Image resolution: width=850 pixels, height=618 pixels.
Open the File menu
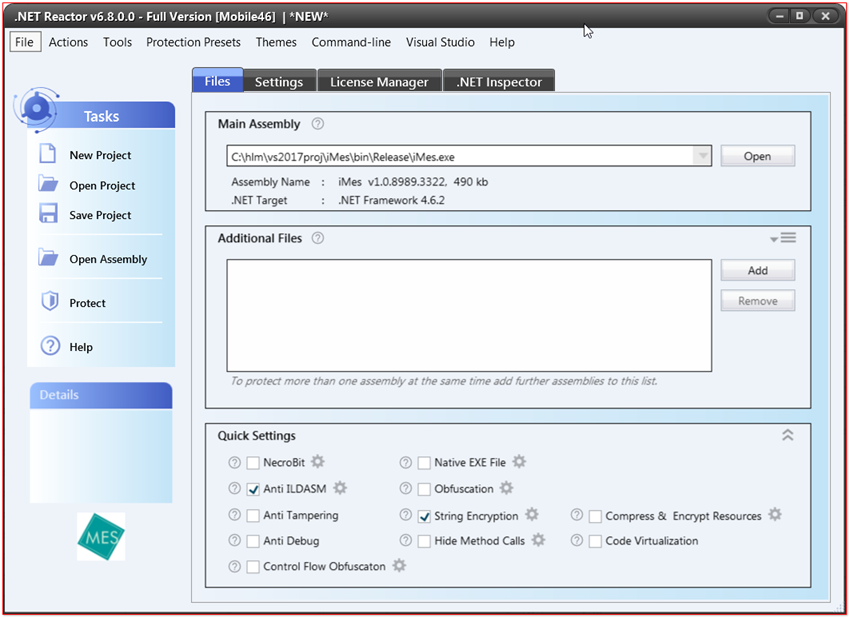(x=24, y=42)
